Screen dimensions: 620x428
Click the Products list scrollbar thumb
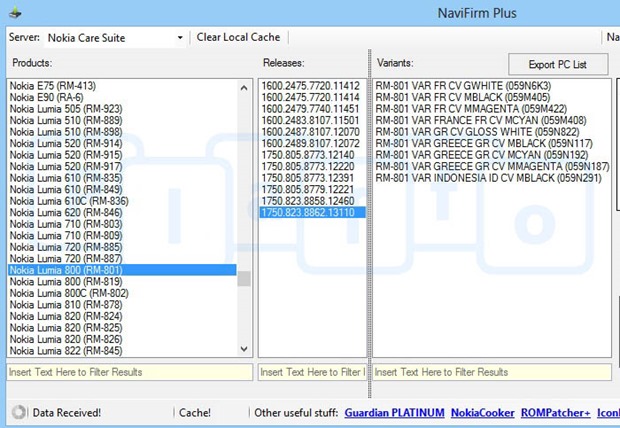[244, 278]
